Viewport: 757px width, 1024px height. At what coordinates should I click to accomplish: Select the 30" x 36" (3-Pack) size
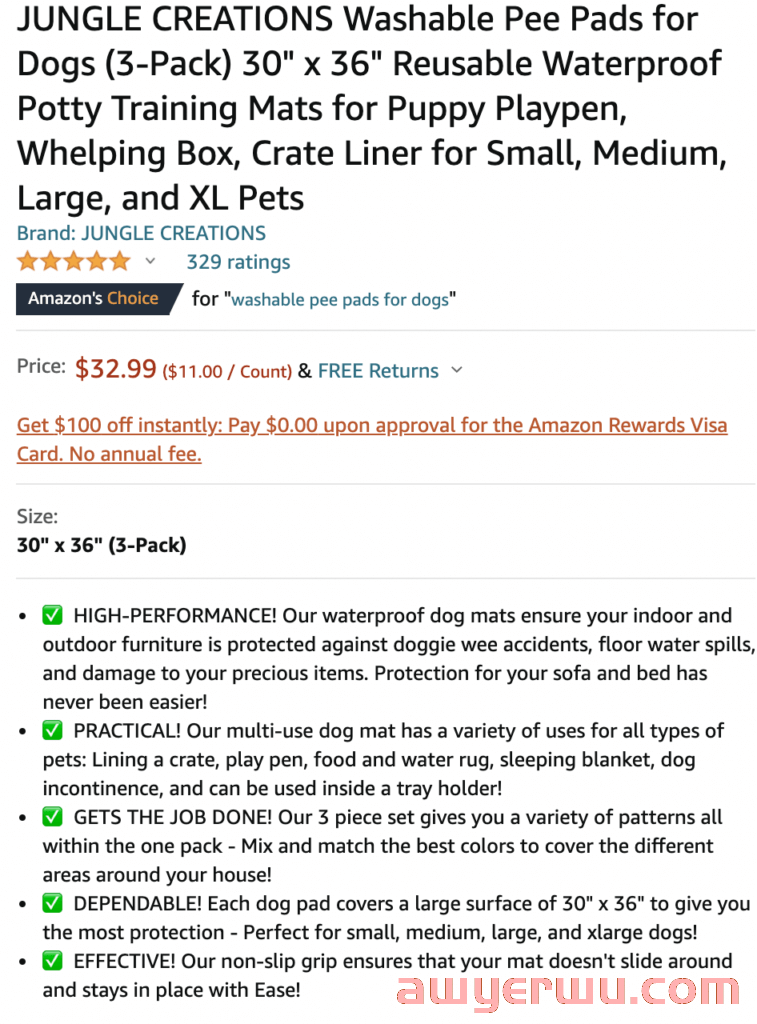(x=102, y=545)
